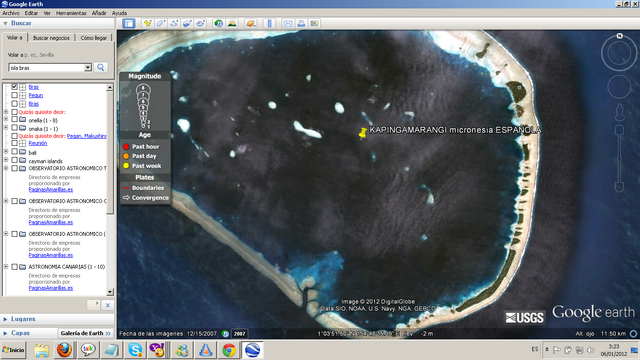This screenshot has height=360, width=640.
Task: Open the Reunión result link
Action: click(38, 143)
